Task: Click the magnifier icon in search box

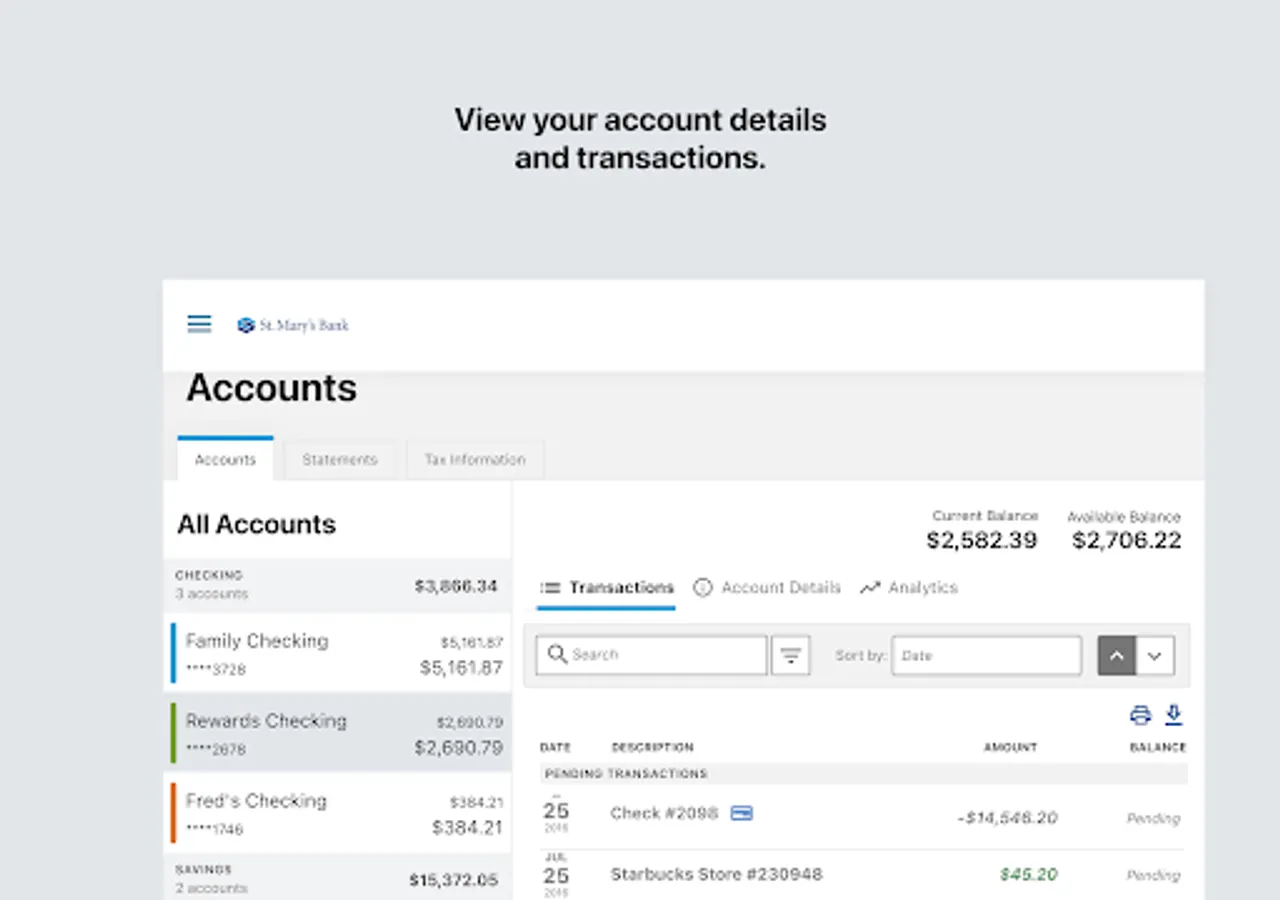Action: tap(557, 655)
